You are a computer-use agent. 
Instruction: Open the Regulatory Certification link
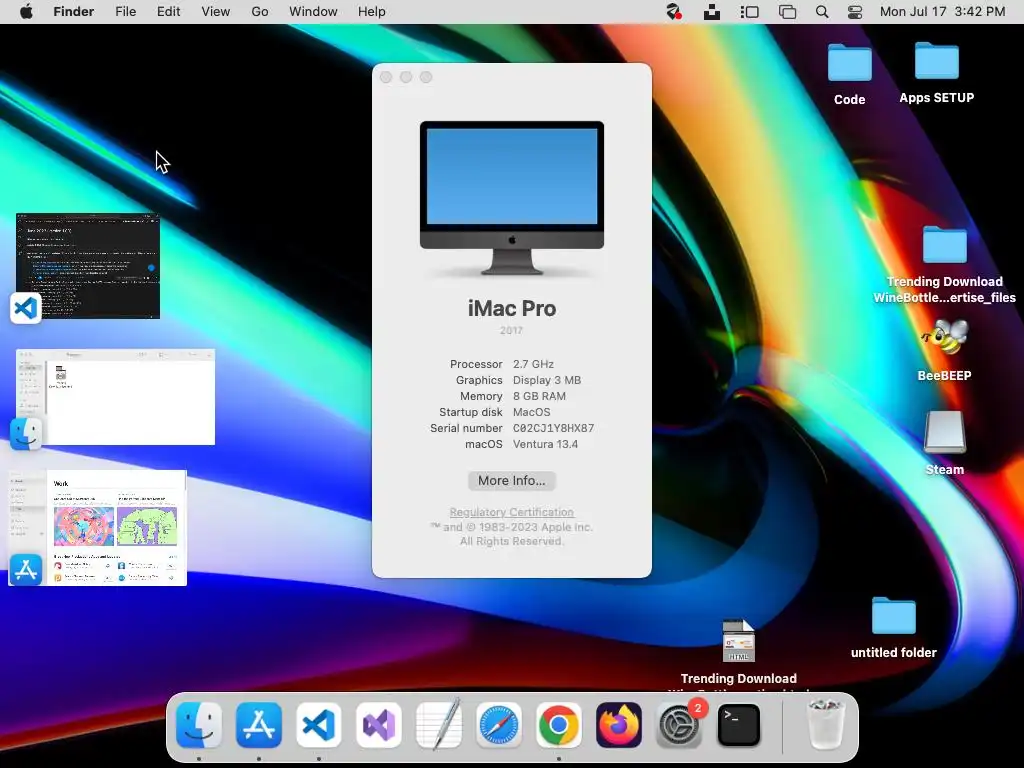click(x=511, y=512)
